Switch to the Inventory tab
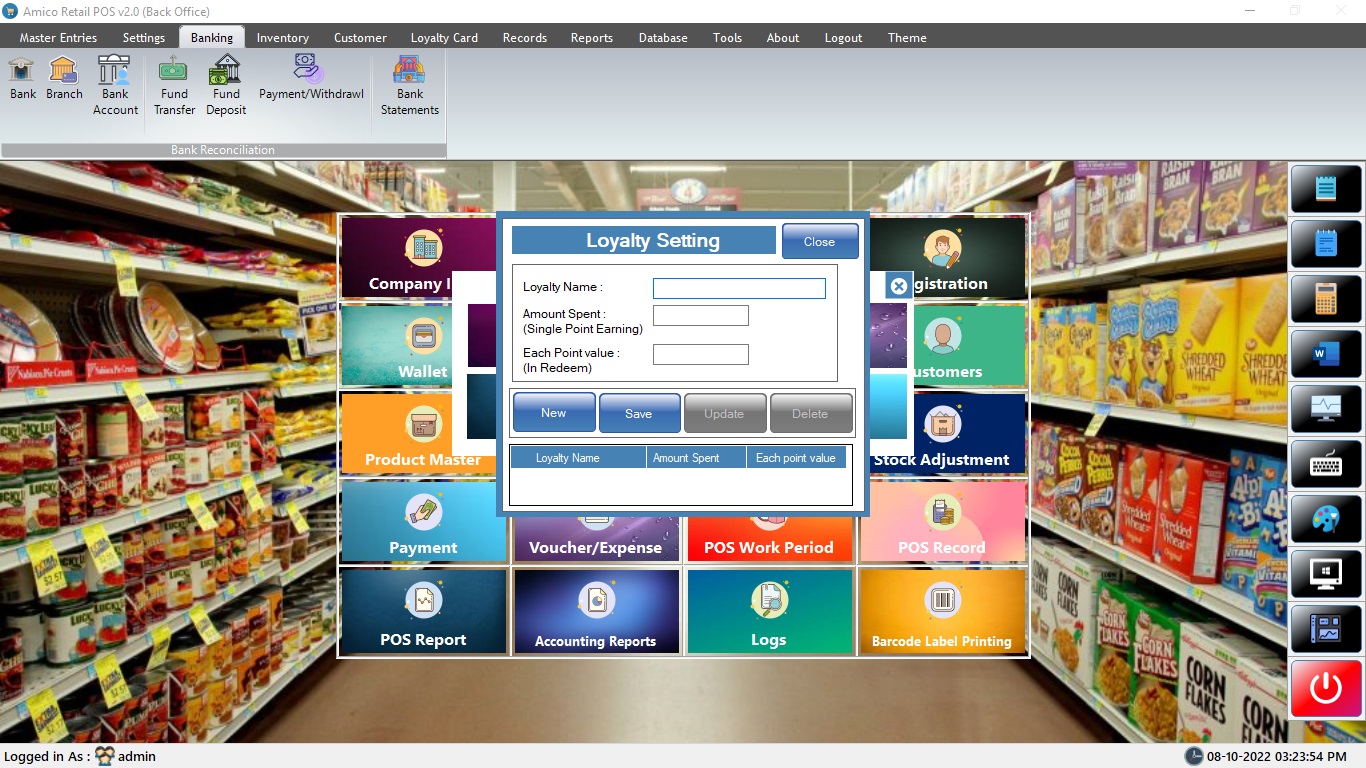 click(x=282, y=38)
